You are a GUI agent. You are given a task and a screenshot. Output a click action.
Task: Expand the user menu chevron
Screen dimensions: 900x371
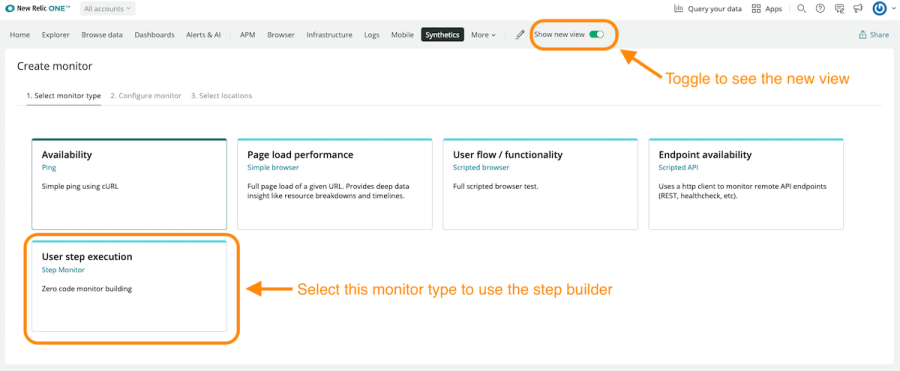(893, 9)
